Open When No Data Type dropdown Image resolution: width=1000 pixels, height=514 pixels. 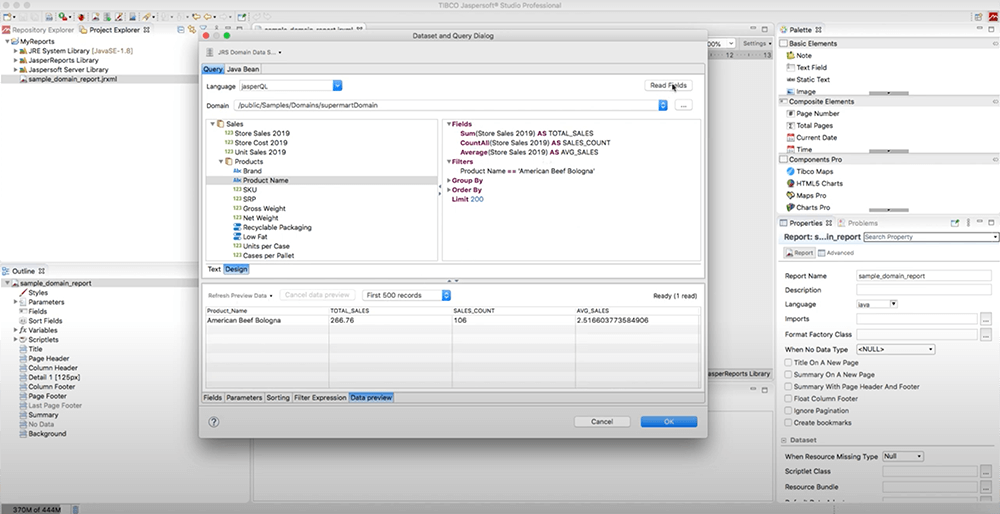(895, 349)
